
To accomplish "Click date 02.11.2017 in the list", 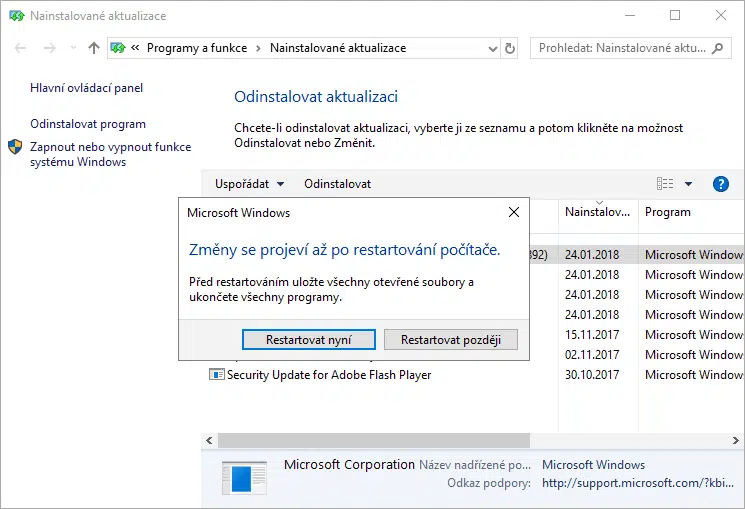I will tap(592, 355).
